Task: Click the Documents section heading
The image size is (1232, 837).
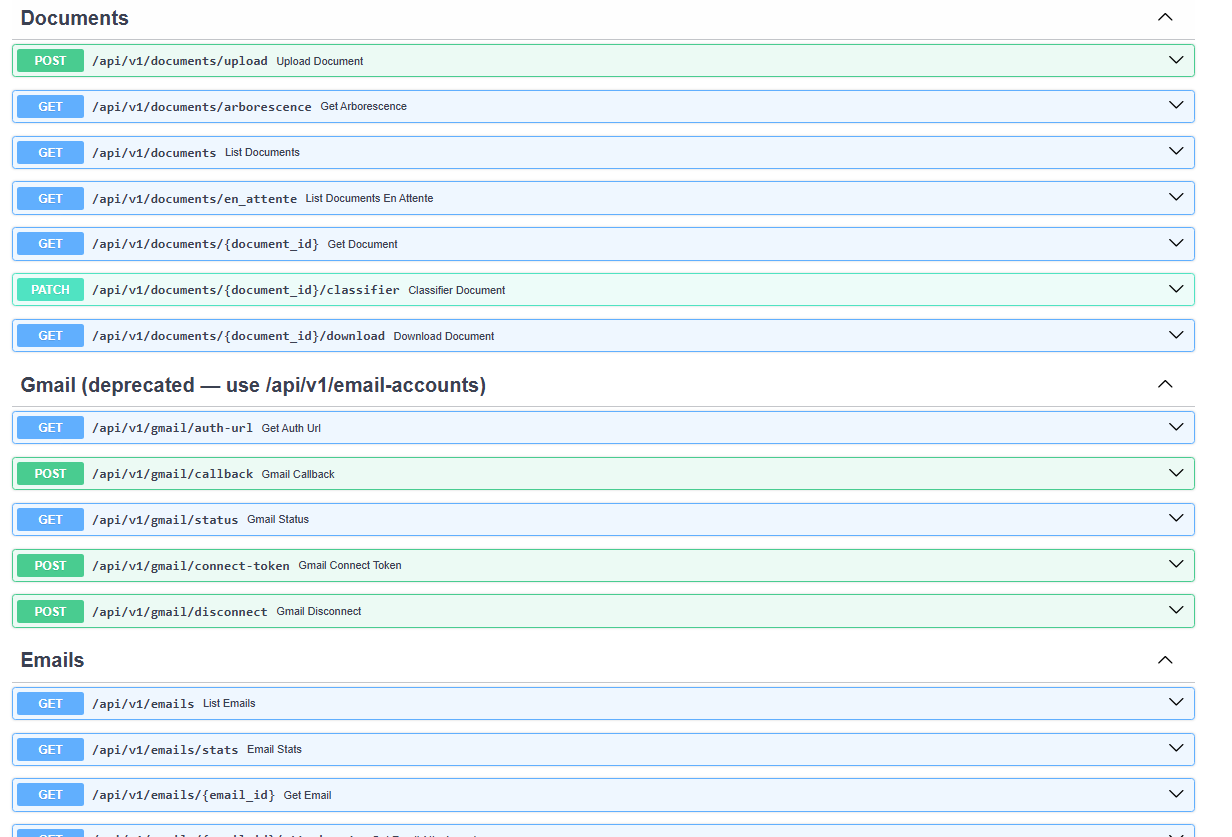Action: [75, 18]
